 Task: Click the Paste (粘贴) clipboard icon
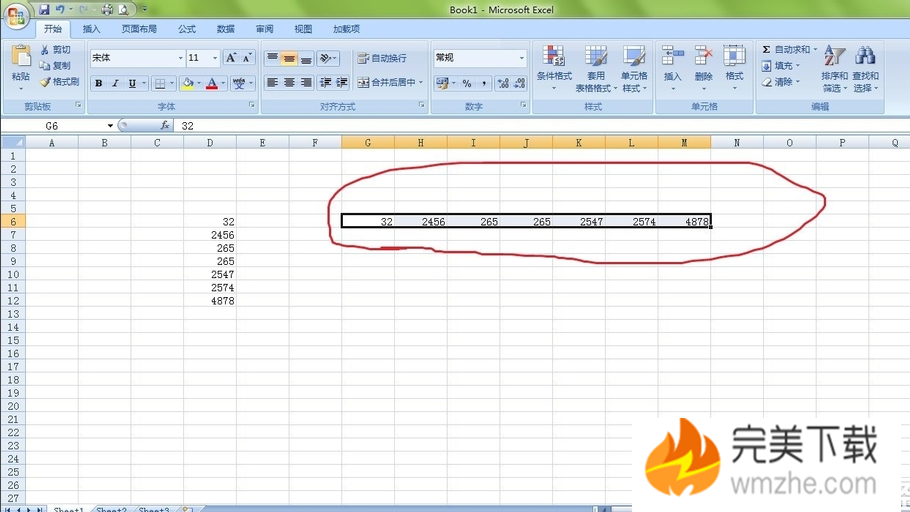point(21,56)
